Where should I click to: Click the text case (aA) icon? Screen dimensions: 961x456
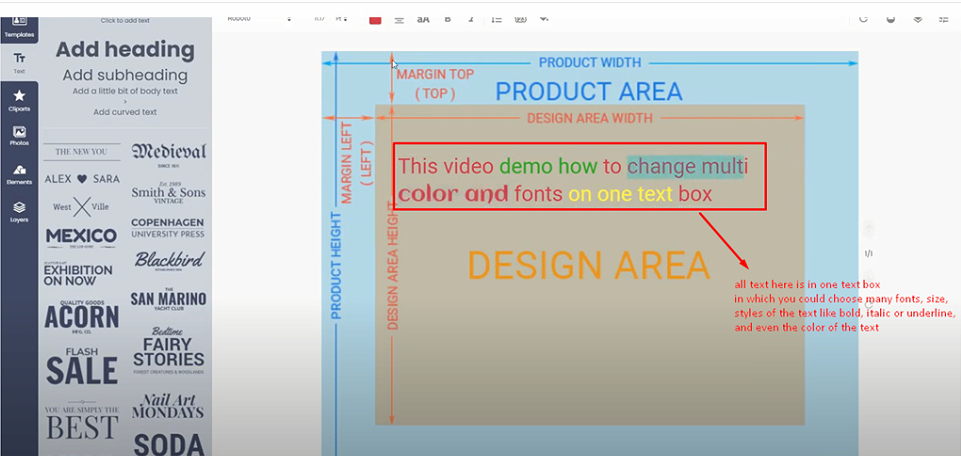[x=423, y=18]
